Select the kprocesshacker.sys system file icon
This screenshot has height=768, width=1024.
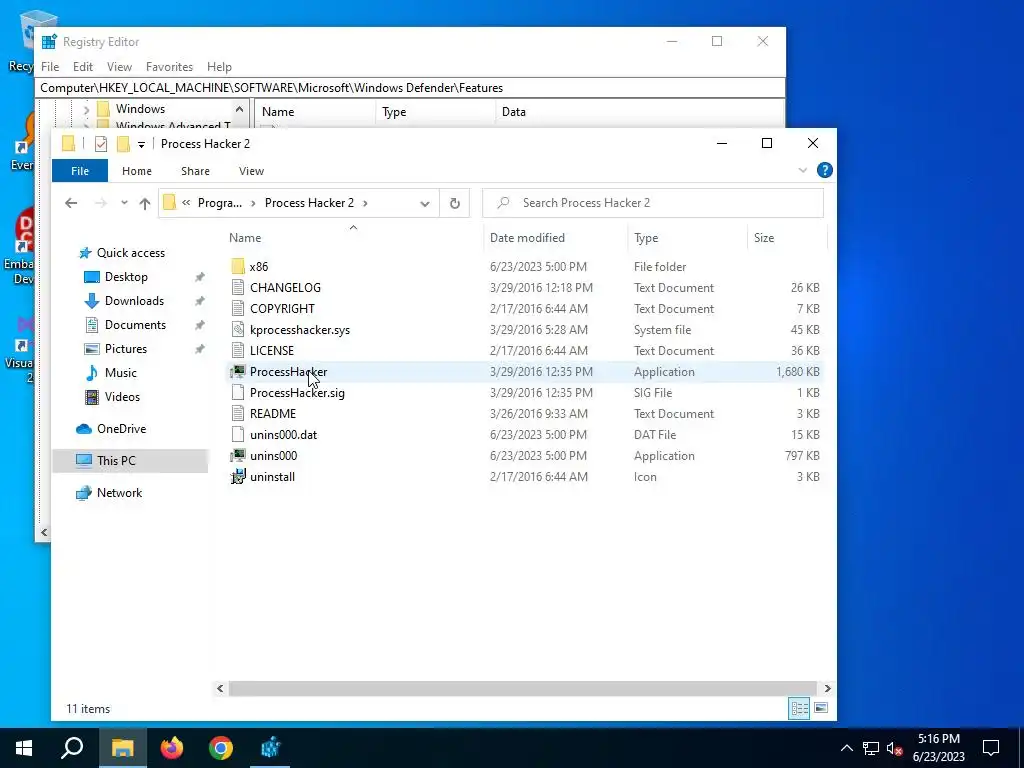pos(238,330)
